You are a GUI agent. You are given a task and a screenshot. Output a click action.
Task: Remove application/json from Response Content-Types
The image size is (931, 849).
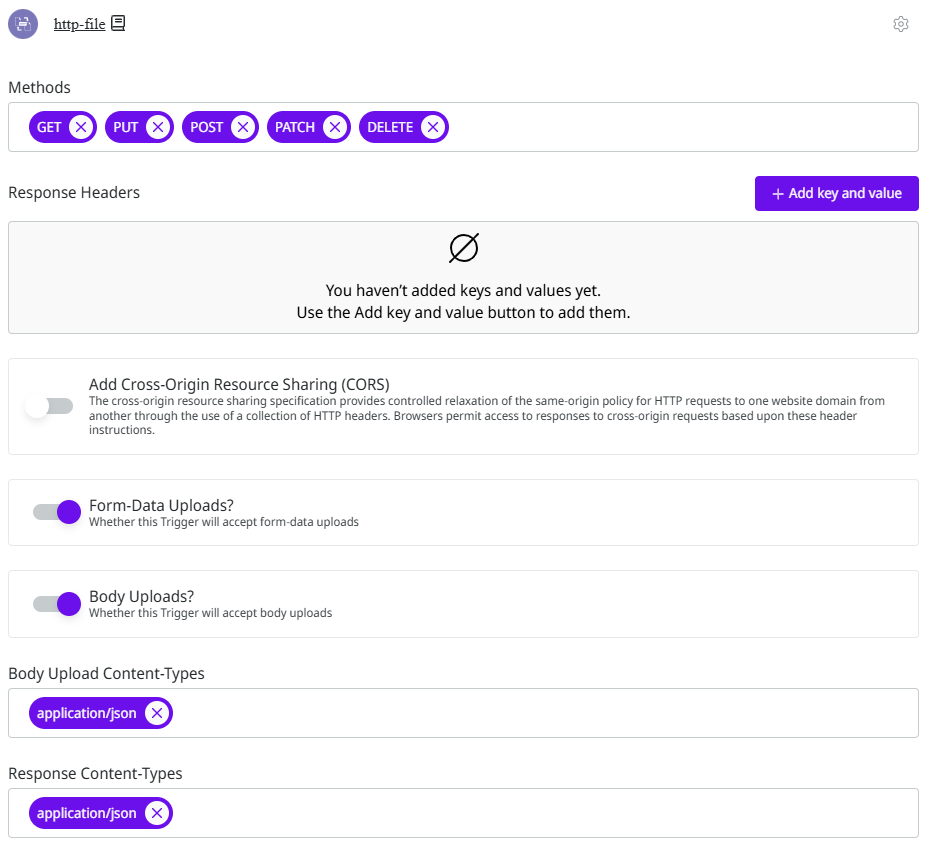tap(156, 813)
